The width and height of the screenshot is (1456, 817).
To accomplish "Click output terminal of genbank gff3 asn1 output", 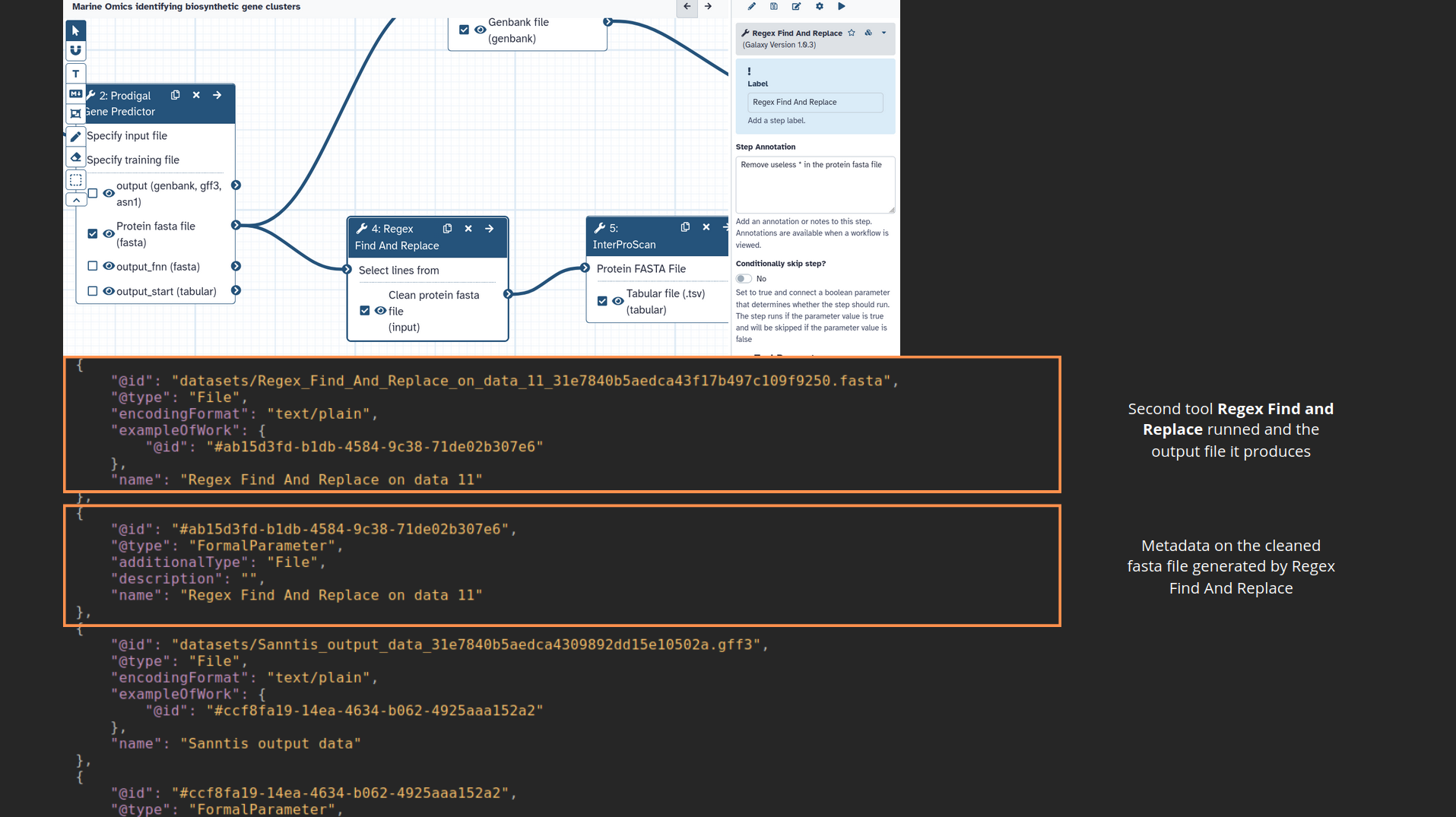I will pyautogui.click(x=236, y=185).
